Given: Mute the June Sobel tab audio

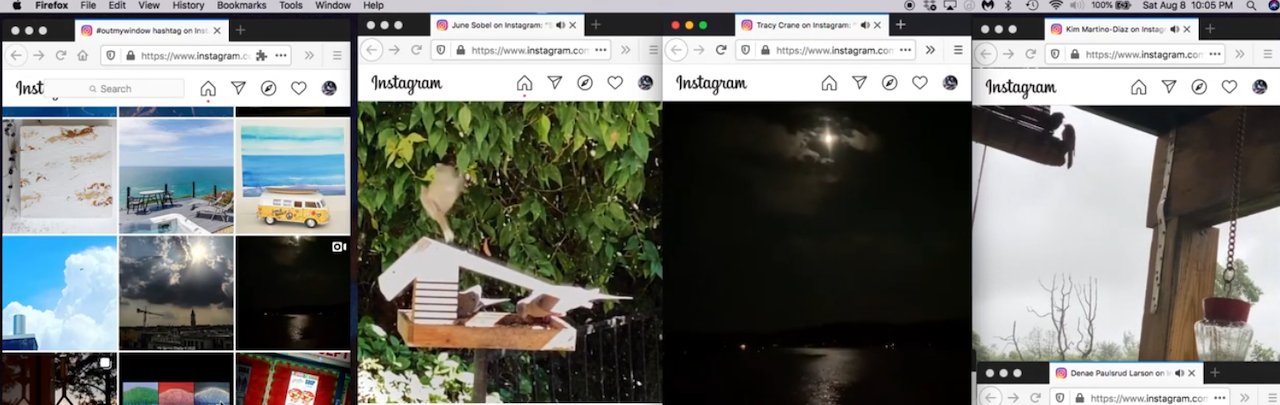Looking at the screenshot, I should click(559, 25).
